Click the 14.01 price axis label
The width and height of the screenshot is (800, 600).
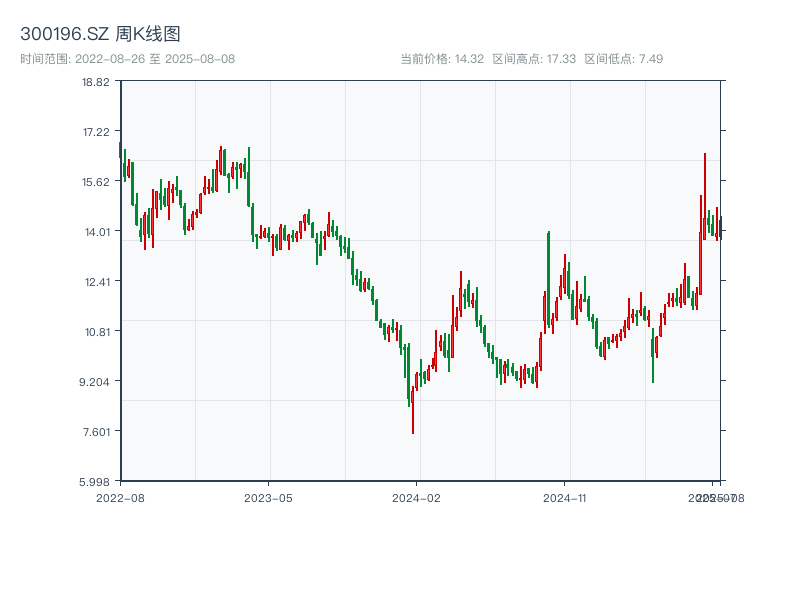[96, 231]
